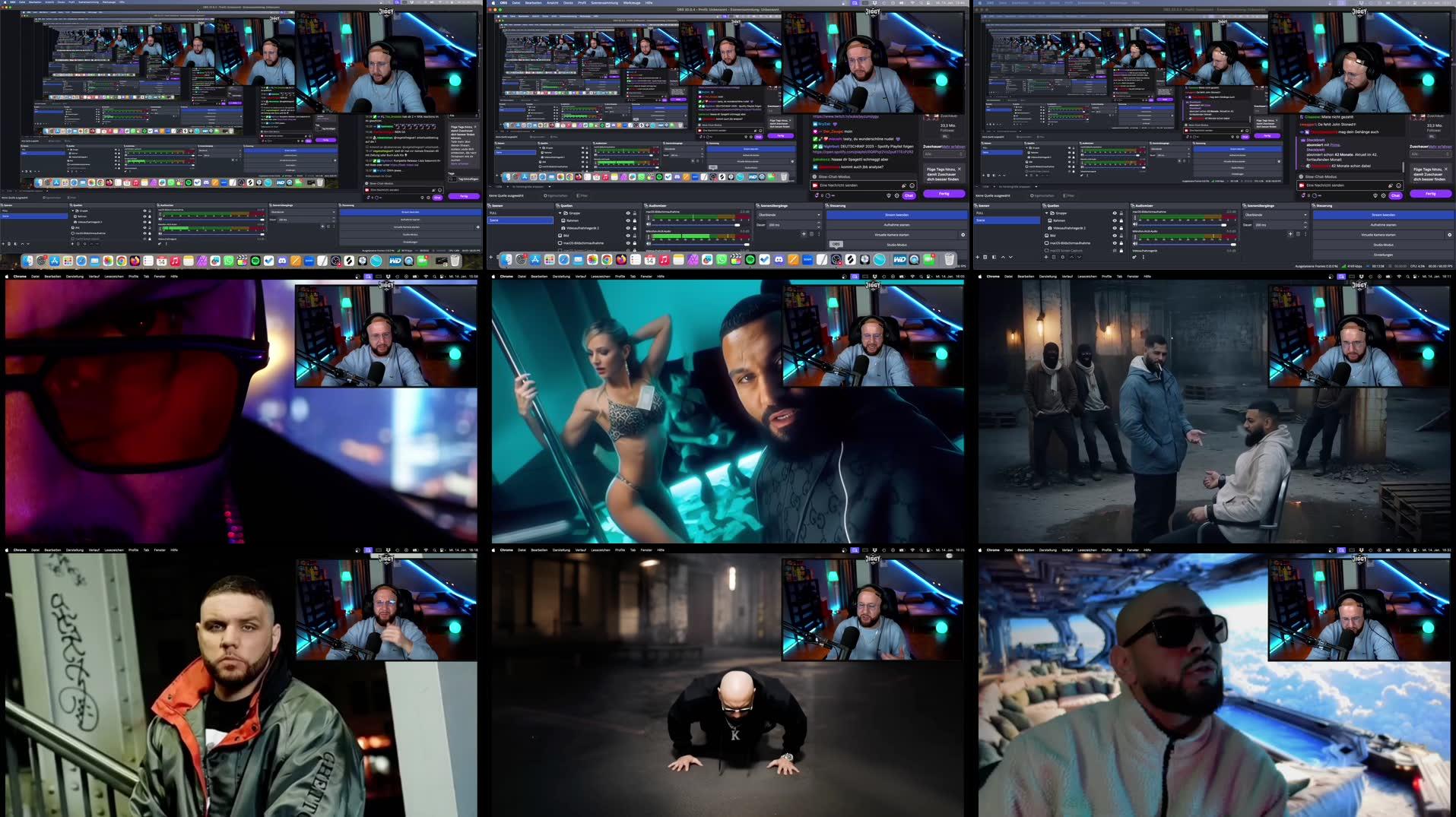1456x817 pixels.
Task: Open the Werkzeuge menu in the OBS menu bar
Action: click(632, 3)
